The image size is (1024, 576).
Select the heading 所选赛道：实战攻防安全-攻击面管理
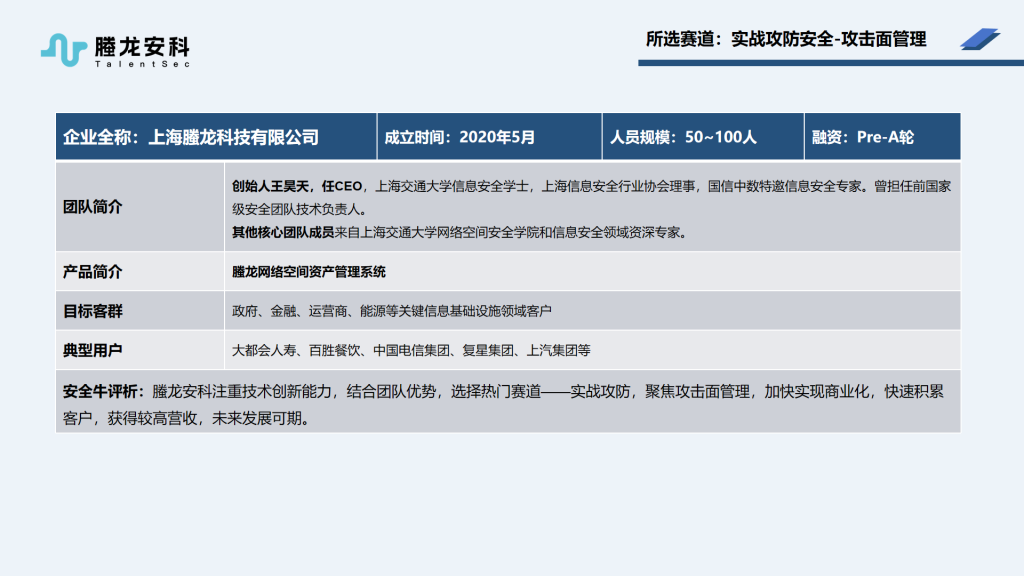tap(786, 39)
